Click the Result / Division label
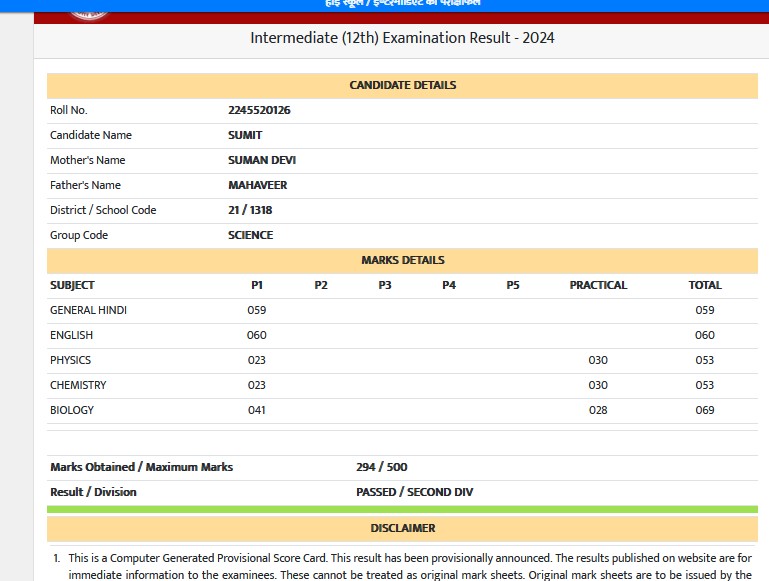This screenshot has width=769, height=581. click(x=93, y=492)
